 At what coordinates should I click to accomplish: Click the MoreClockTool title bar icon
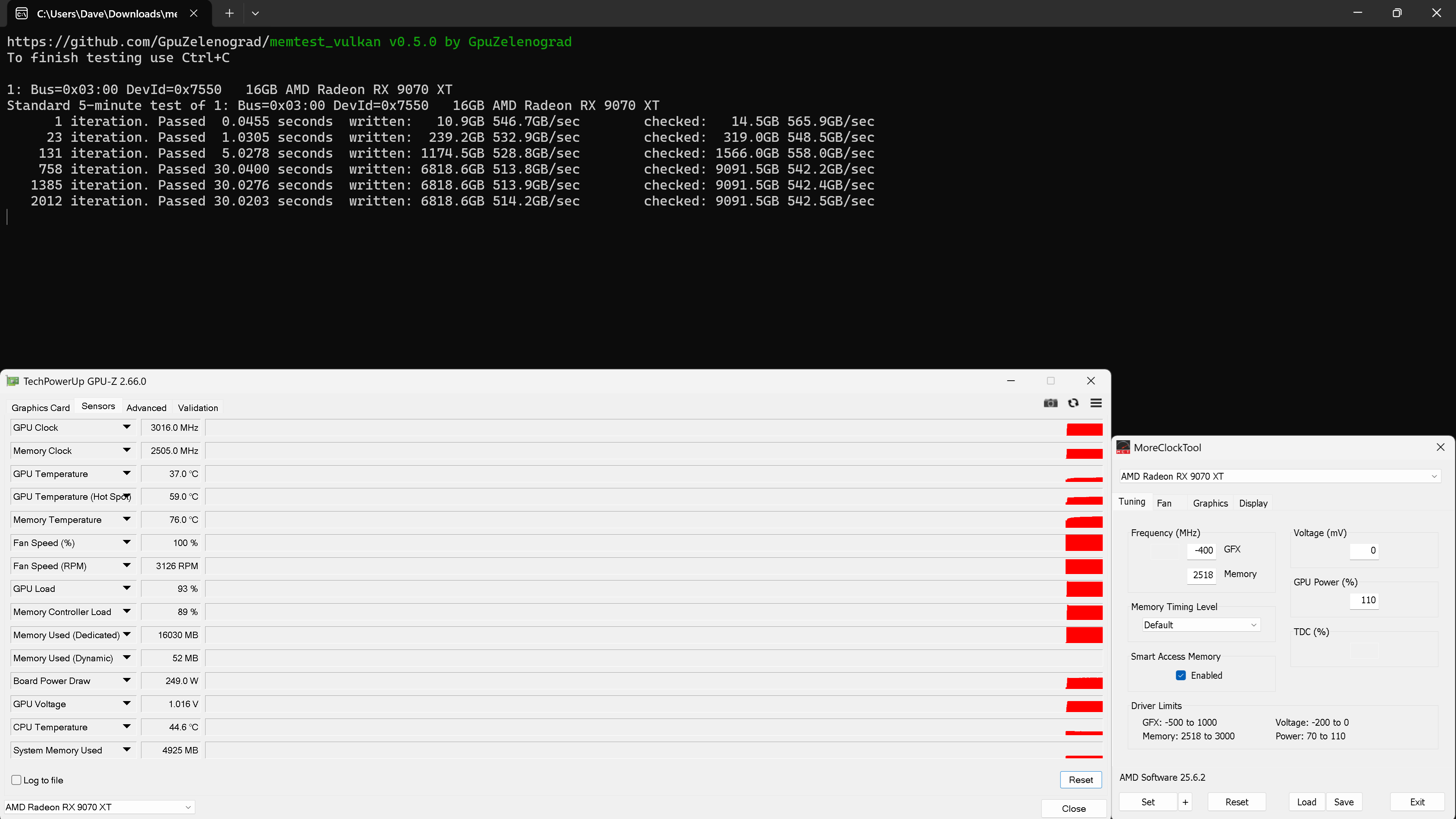click(x=1123, y=447)
